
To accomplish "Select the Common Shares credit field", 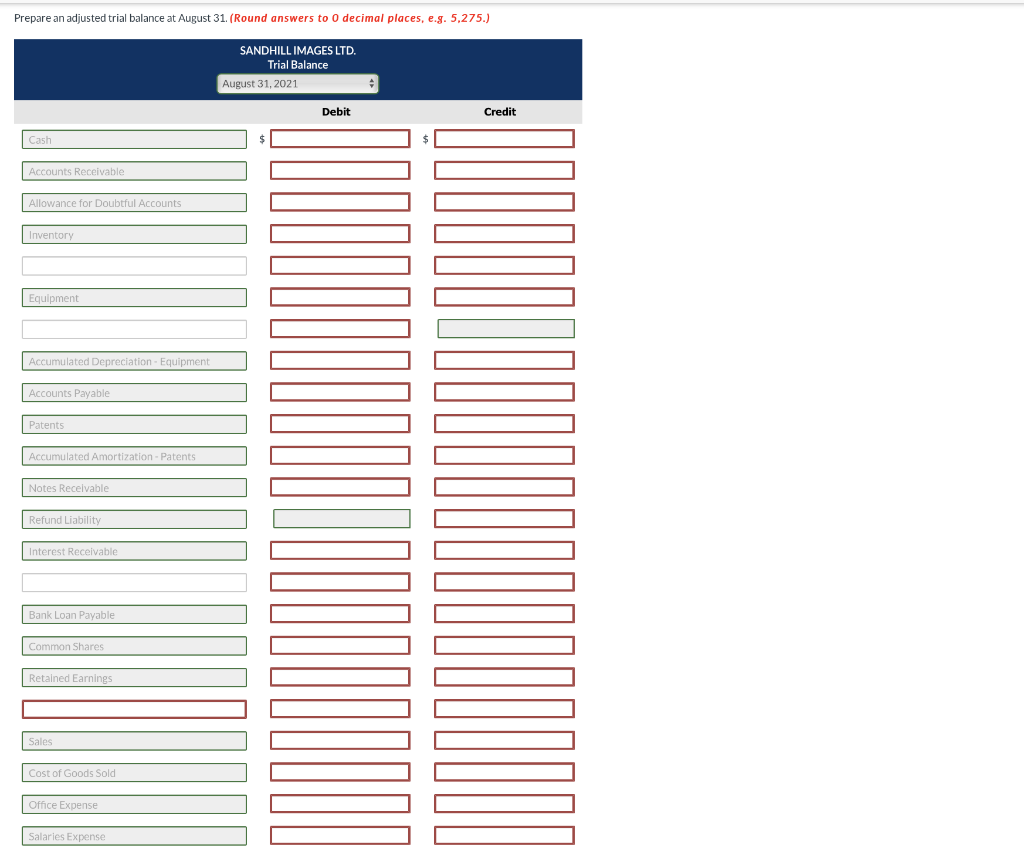I will [504, 645].
